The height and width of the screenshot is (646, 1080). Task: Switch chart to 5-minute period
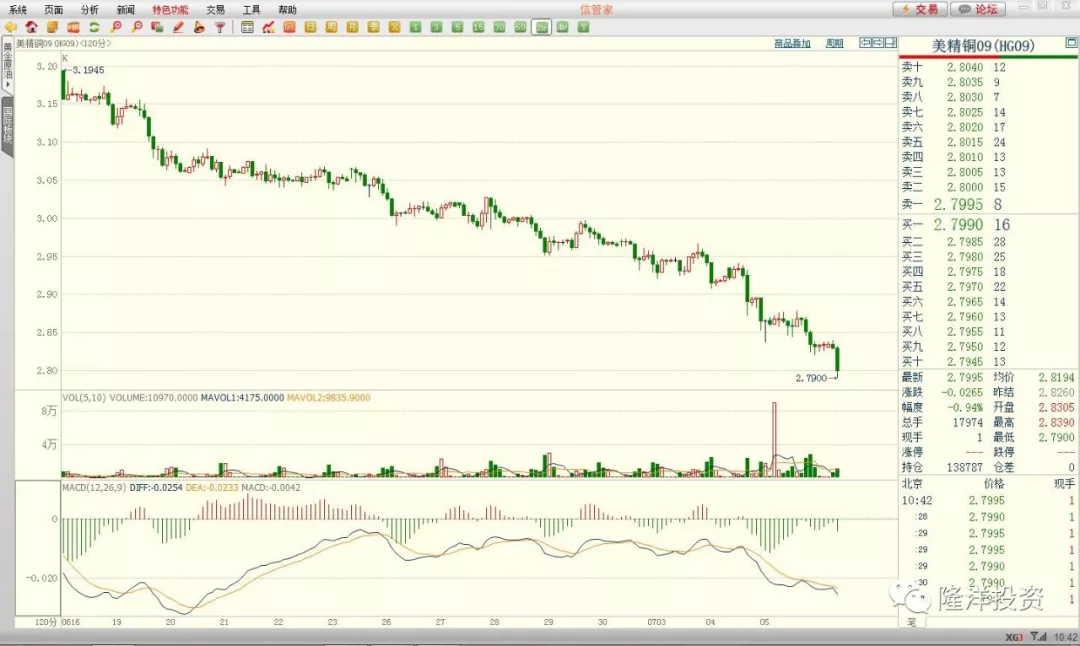pyautogui.click(x=457, y=27)
